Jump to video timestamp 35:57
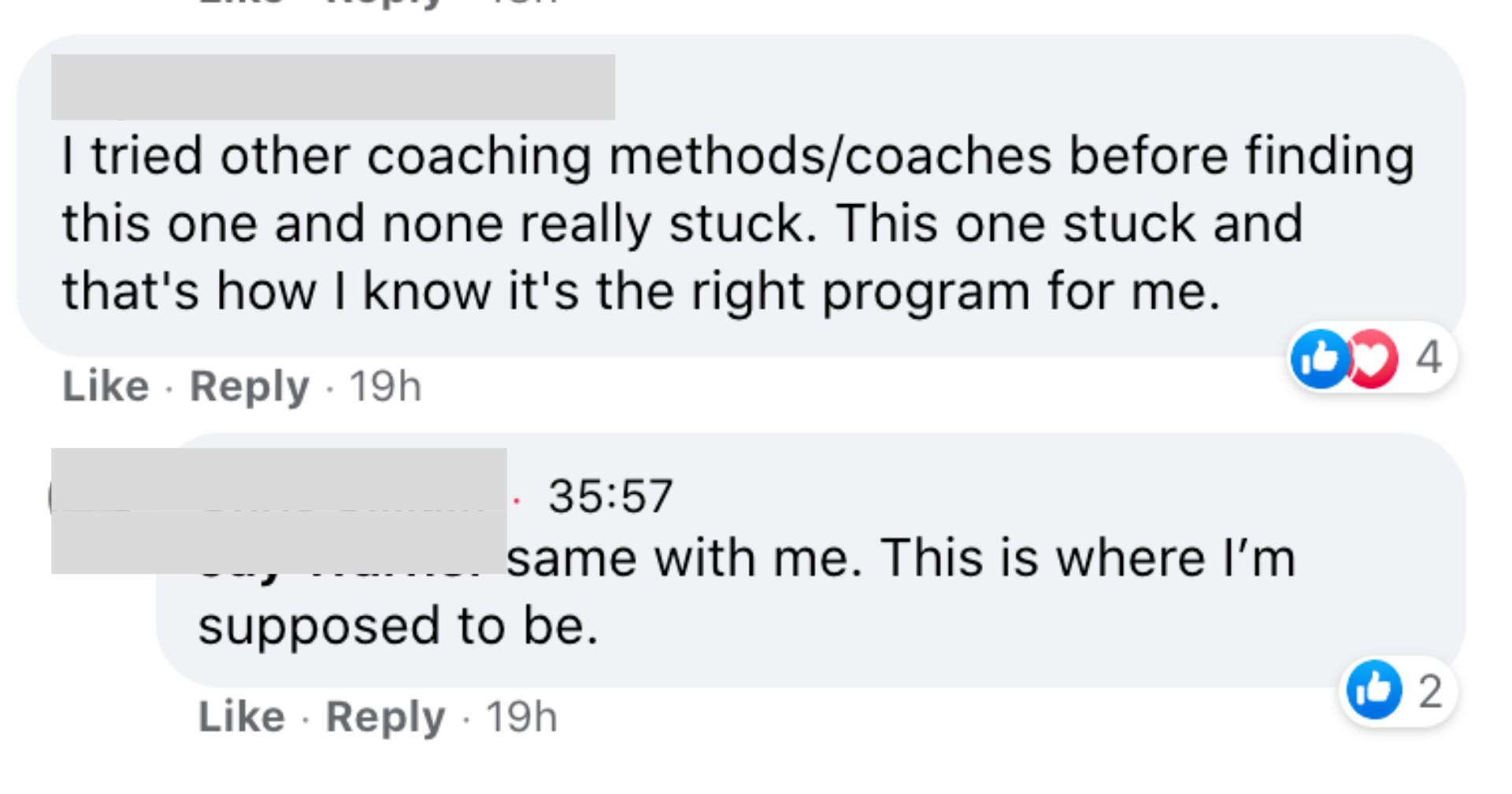 point(610,496)
